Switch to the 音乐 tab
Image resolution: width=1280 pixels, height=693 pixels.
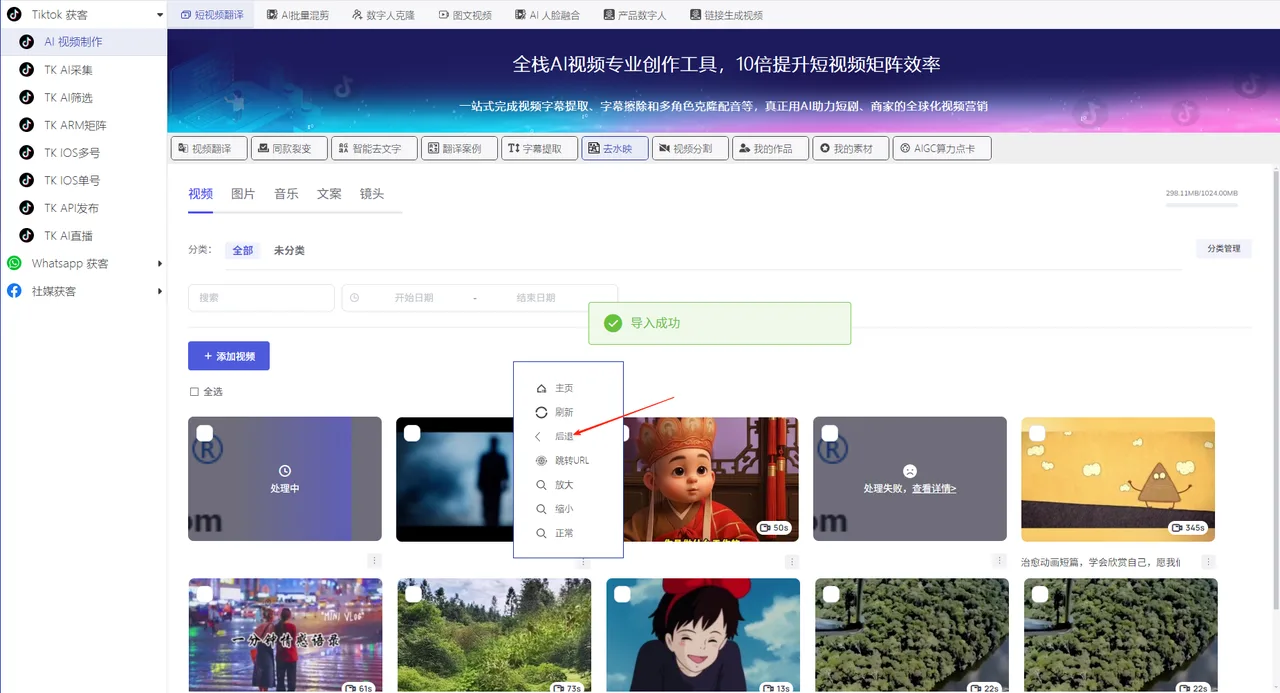pos(286,194)
